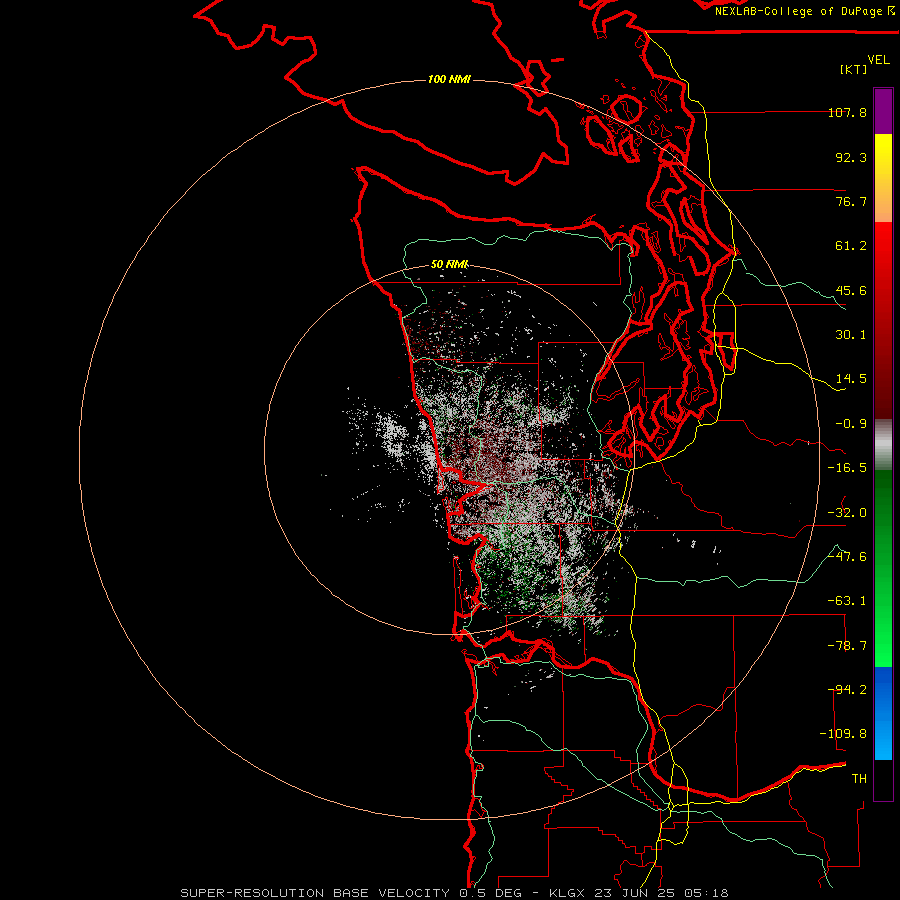
Task: Select the -47.6 scale value
Action: (x=847, y=557)
